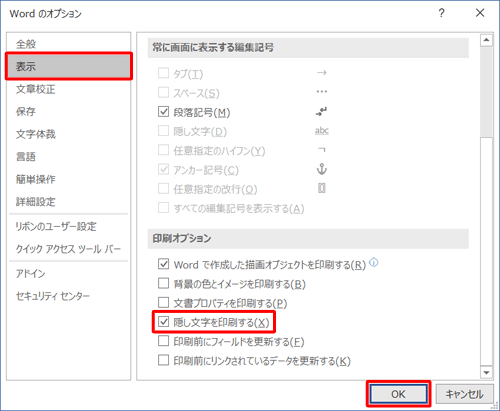Click the anchor symbol icon
The width and height of the screenshot is (500, 411).
tap(322, 169)
